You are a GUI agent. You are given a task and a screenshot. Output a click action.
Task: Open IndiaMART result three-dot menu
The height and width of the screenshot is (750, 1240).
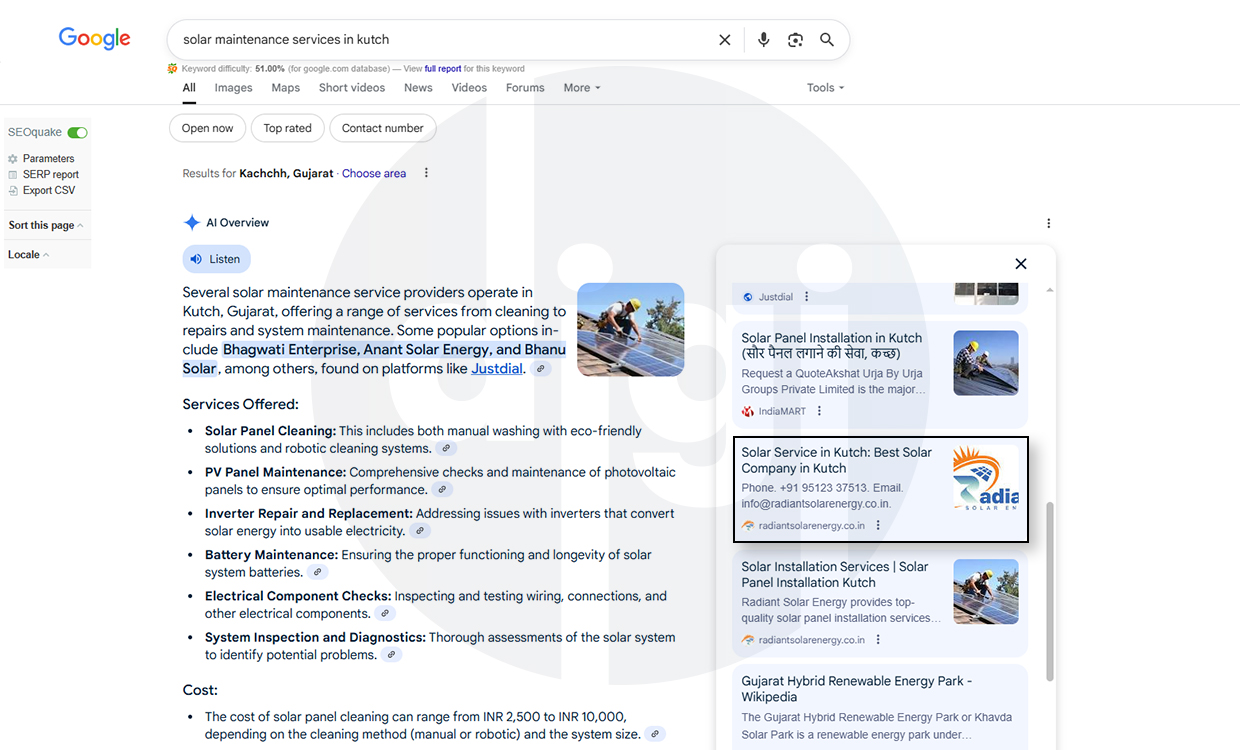(x=819, y=411)
